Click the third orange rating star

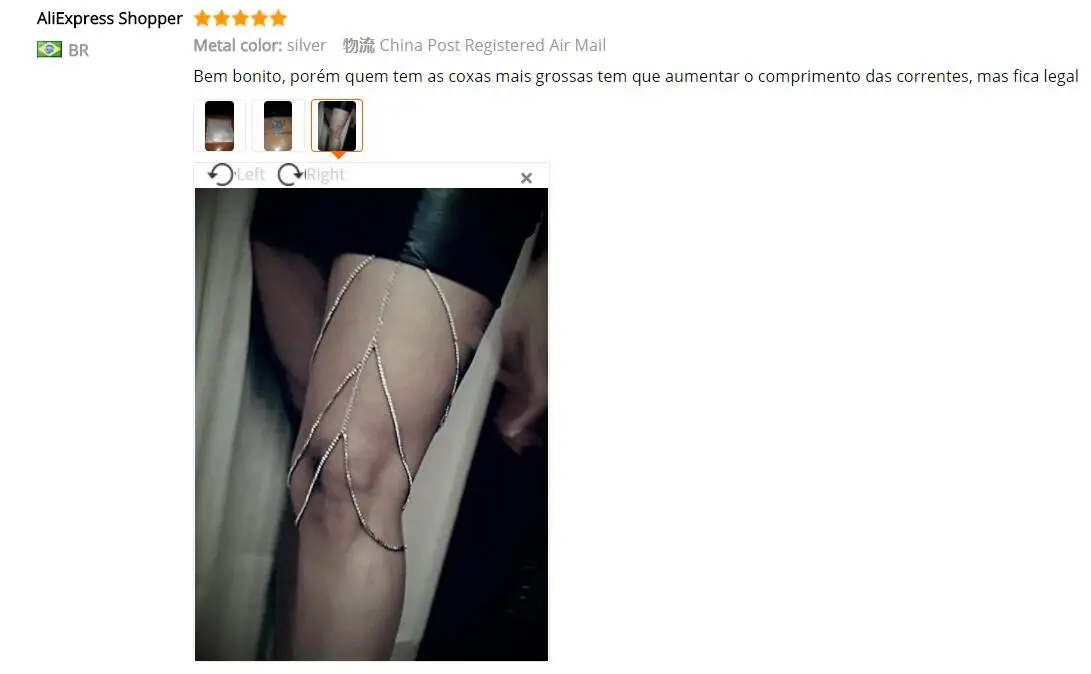(x=240, y=18)
